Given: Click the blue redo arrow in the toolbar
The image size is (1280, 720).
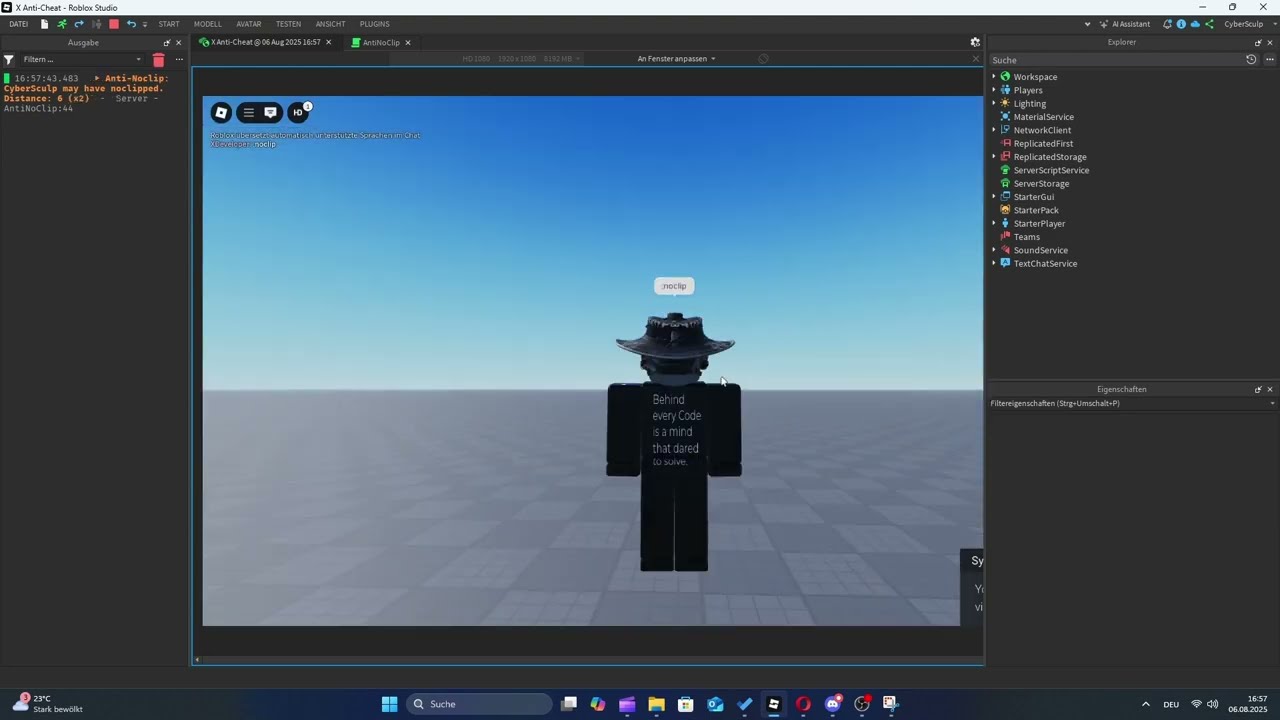Looking at the screenshot, I should tap(79, 24).
